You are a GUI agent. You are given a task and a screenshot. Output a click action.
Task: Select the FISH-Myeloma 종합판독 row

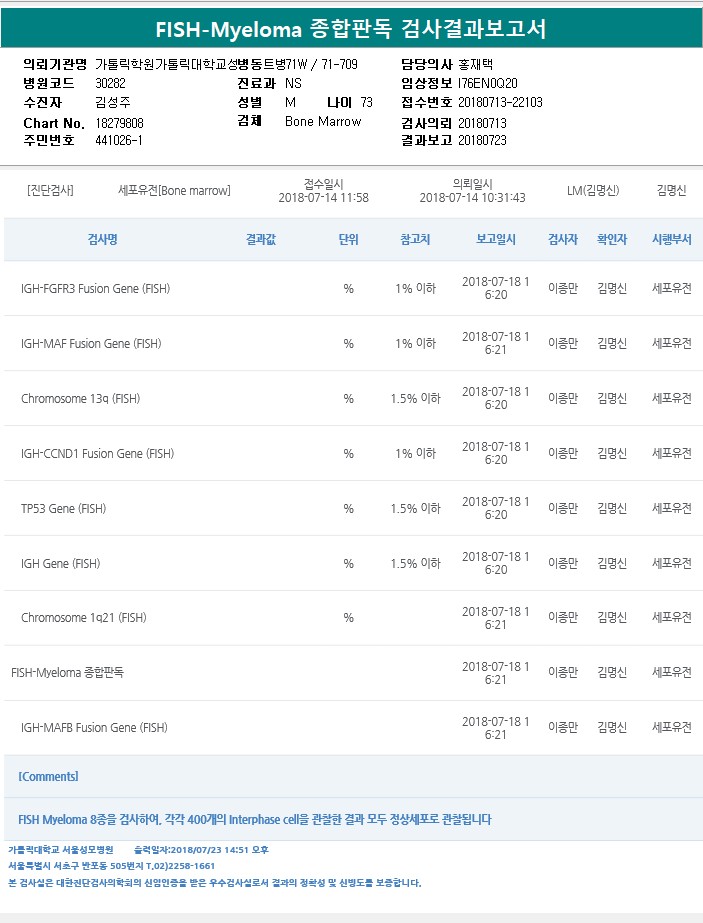coord(67,673)
